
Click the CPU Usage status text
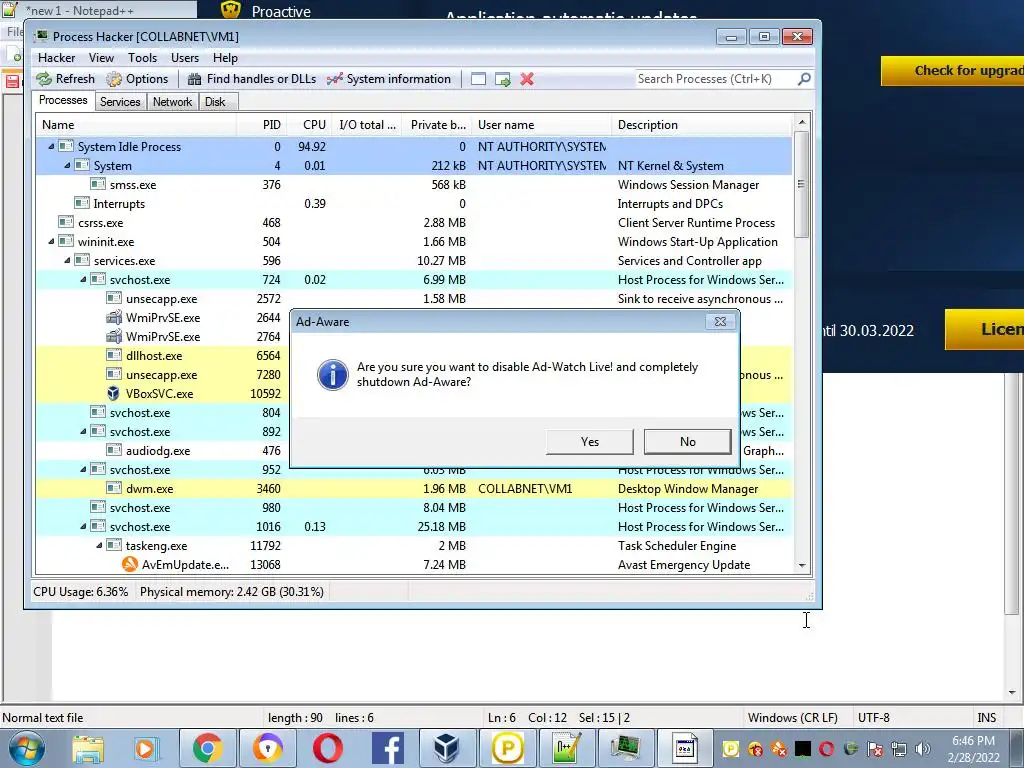[x=80, y=592]
